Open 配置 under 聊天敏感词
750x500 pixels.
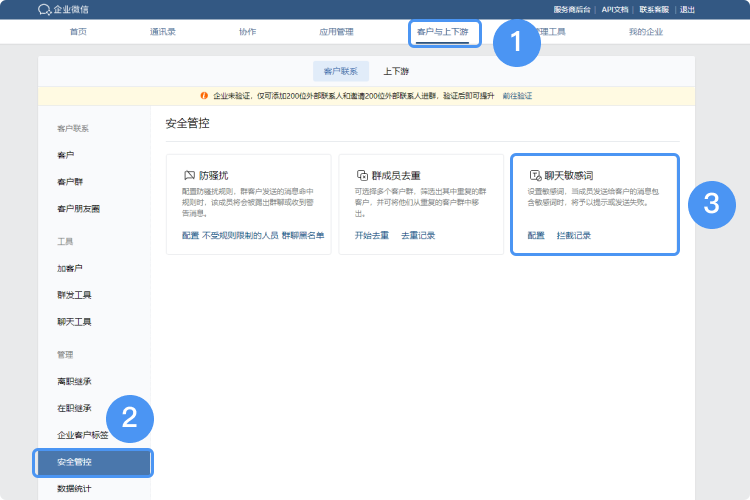[536, 235]
